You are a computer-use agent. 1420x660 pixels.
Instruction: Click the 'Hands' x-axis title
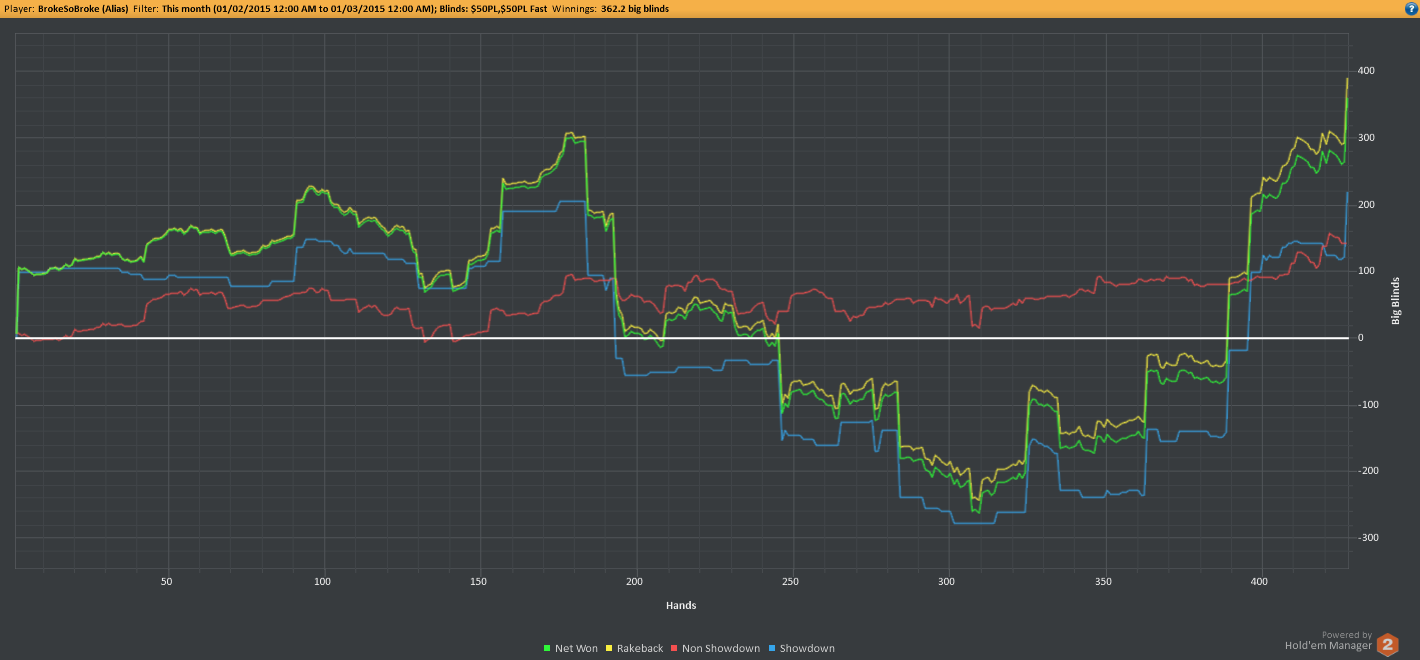pos(681,605)
